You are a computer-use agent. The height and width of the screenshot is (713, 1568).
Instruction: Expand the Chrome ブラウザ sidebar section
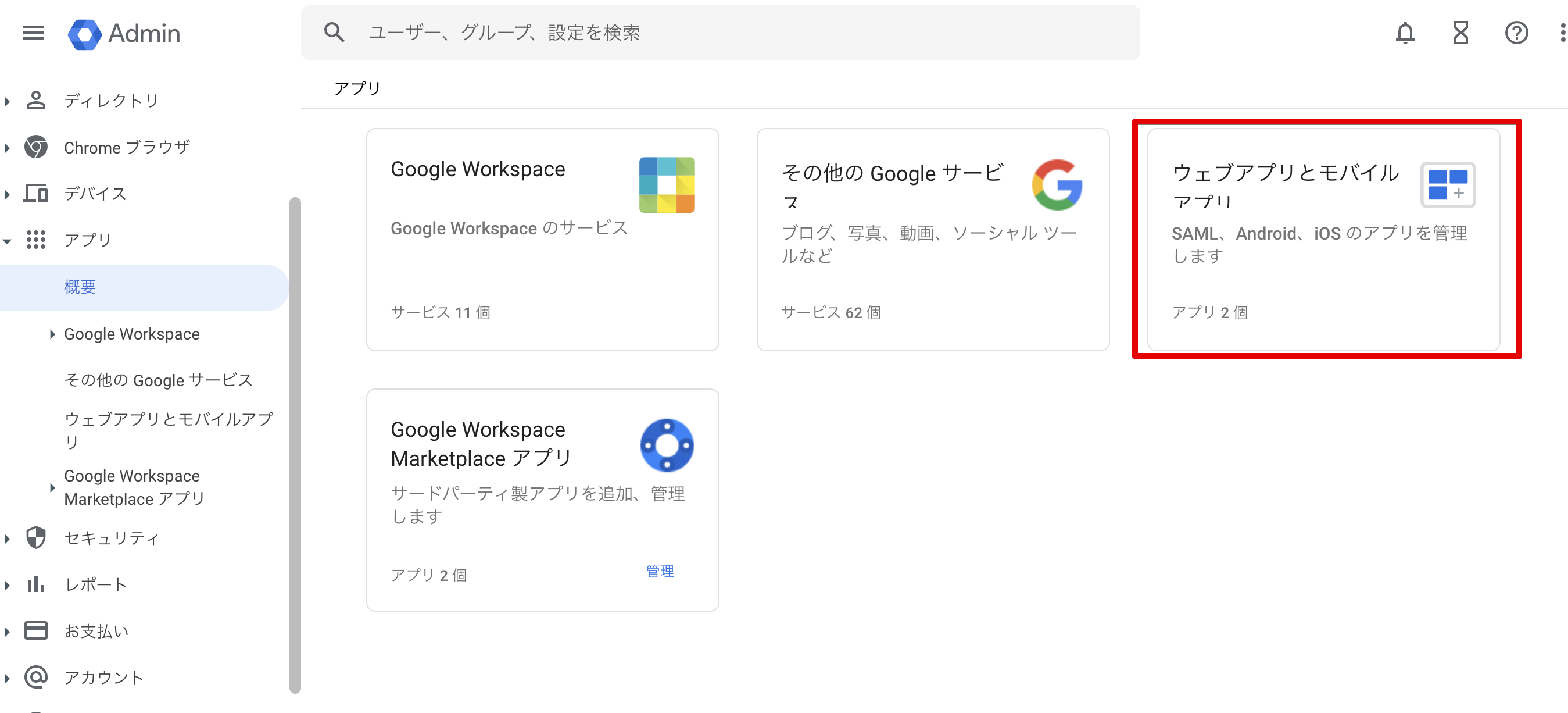[8, 147]
